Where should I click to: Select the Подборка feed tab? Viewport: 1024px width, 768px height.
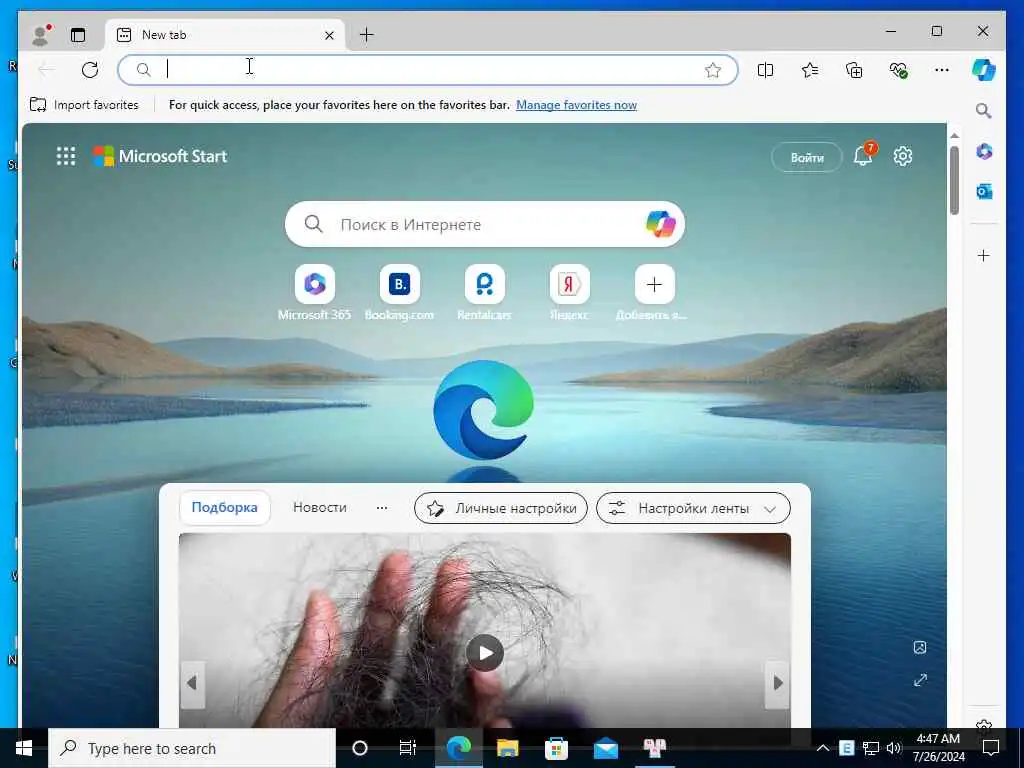click(225, 507)
